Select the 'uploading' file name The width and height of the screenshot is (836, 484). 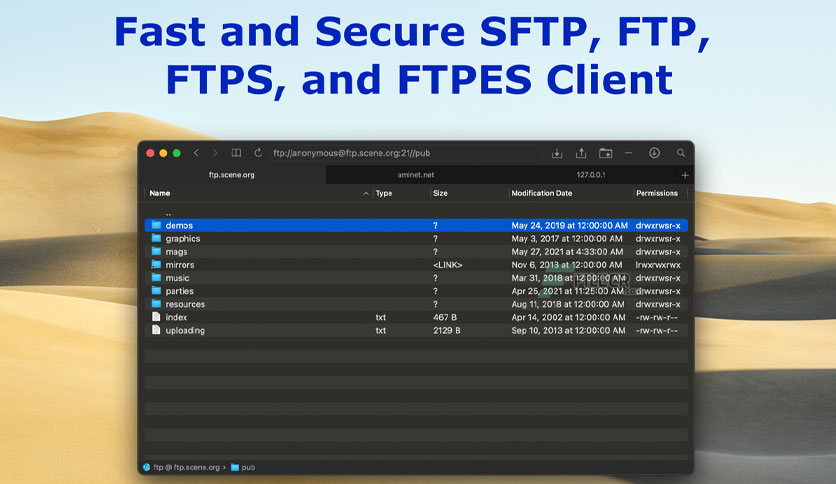(185, 330)
